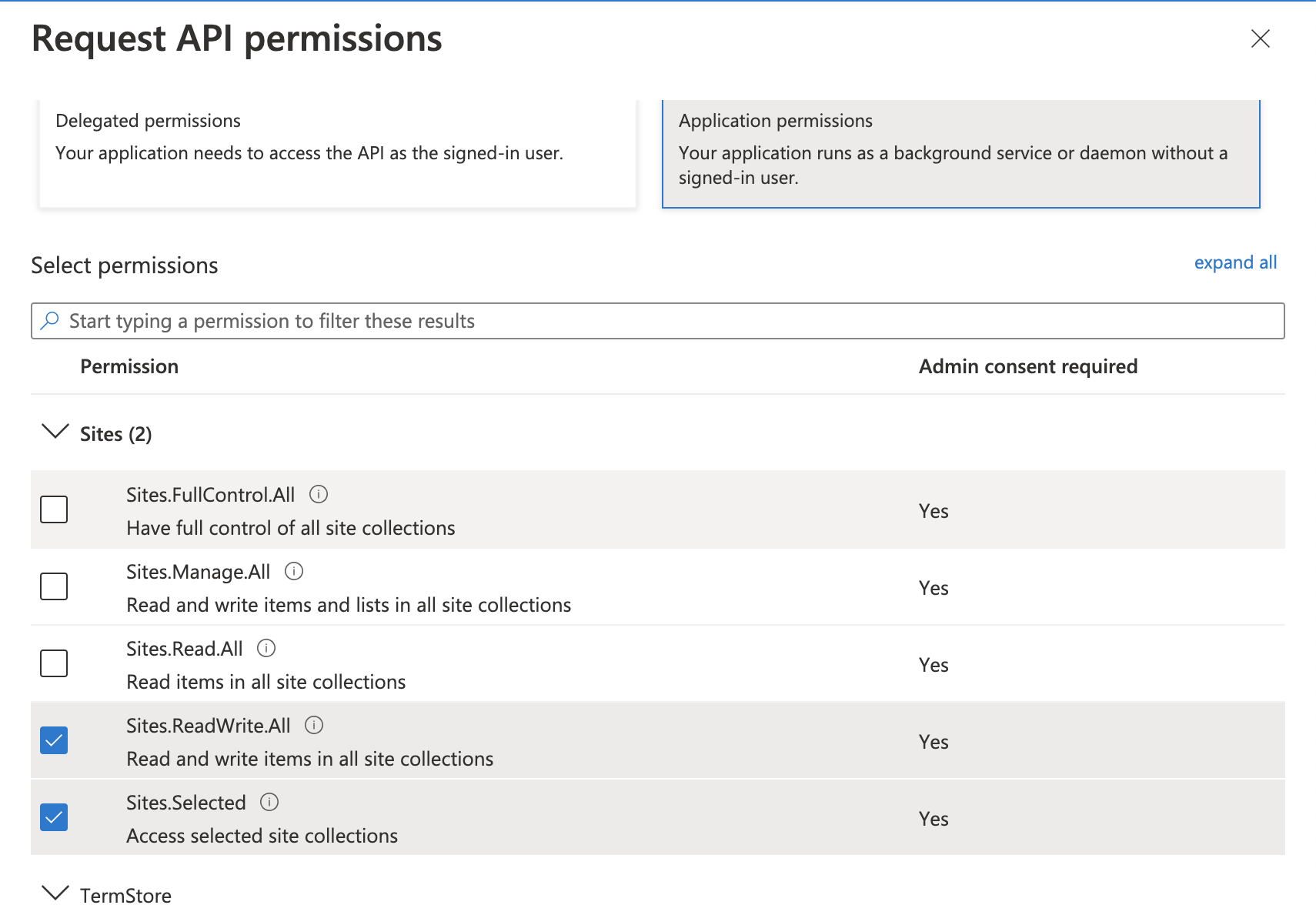The image size is (1316, 905).
Task: Check Sites.Read.All to read all site collections
Action: (x=53, y=663)
